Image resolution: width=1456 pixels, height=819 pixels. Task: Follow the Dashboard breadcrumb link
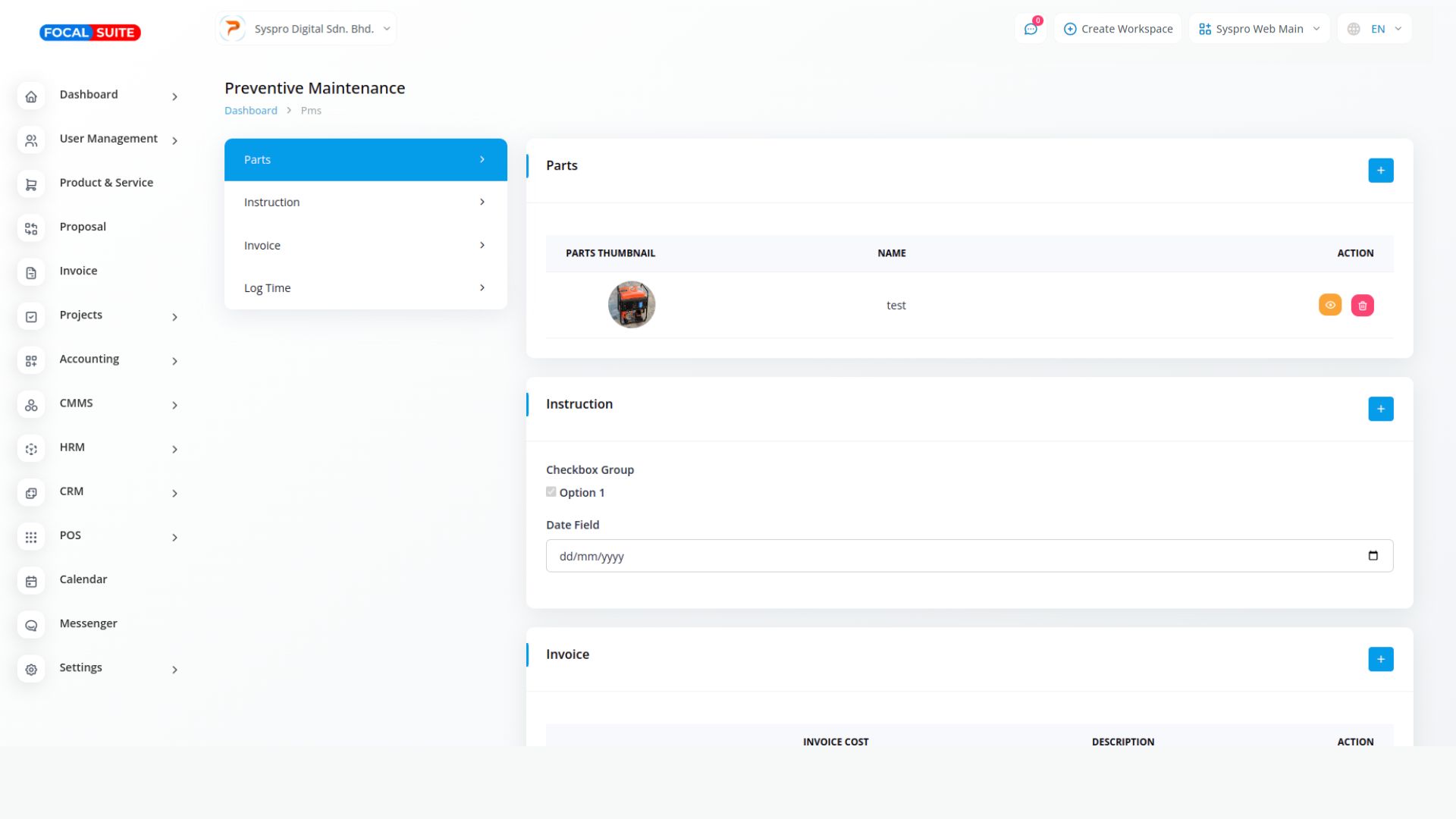click(250, 111)
